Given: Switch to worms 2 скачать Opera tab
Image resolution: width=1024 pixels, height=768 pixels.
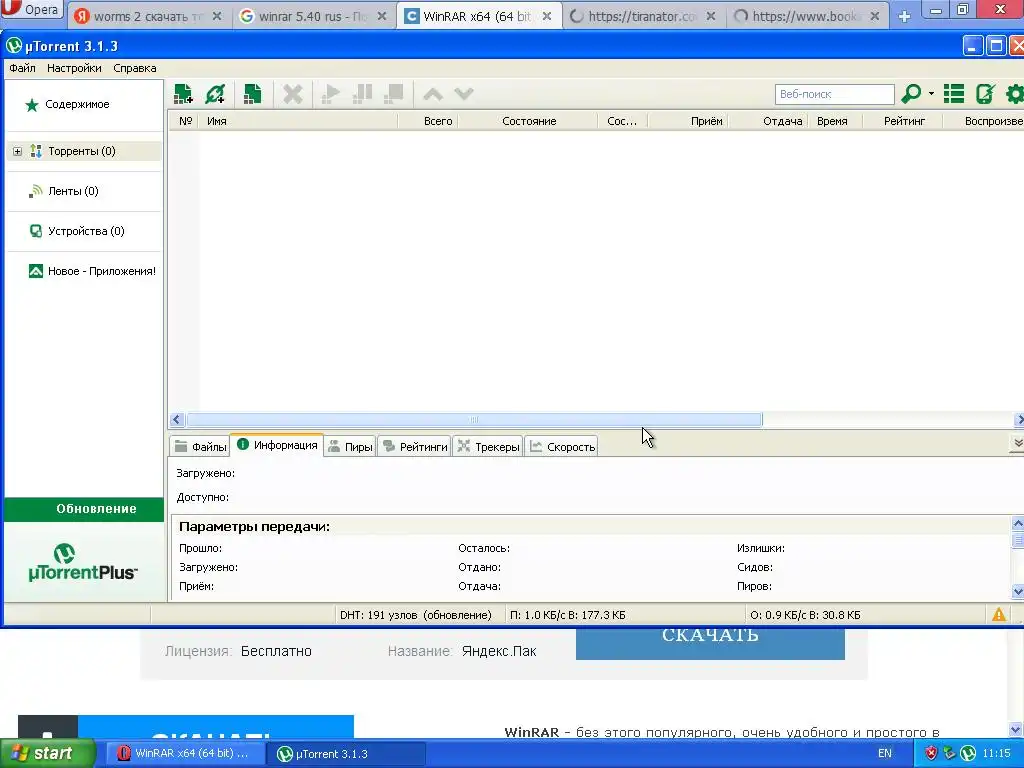Looking at the screenshot, I should [150, 16].
